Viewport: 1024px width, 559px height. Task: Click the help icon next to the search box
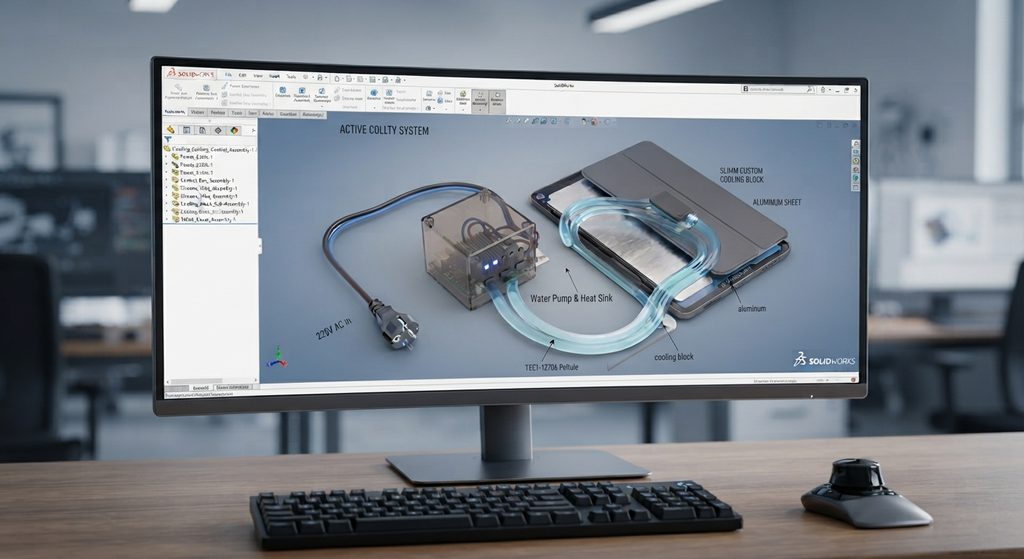(823, 89)
